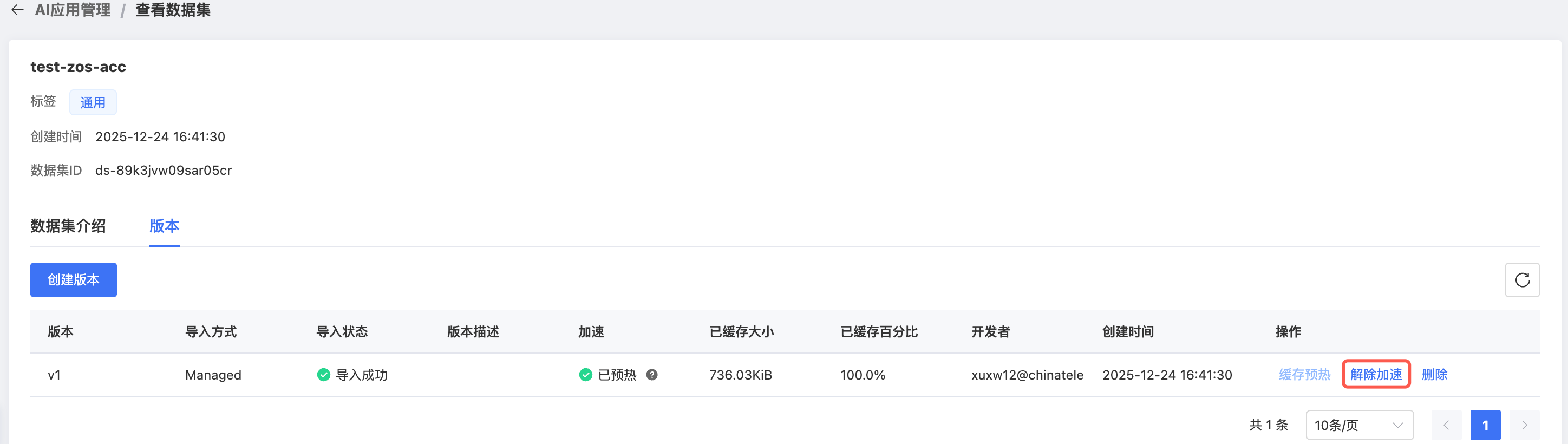Select page number 1 in pagination
Image resolution: width=1568 pixels, height=444 pixels.
(x=1485, y=425)
